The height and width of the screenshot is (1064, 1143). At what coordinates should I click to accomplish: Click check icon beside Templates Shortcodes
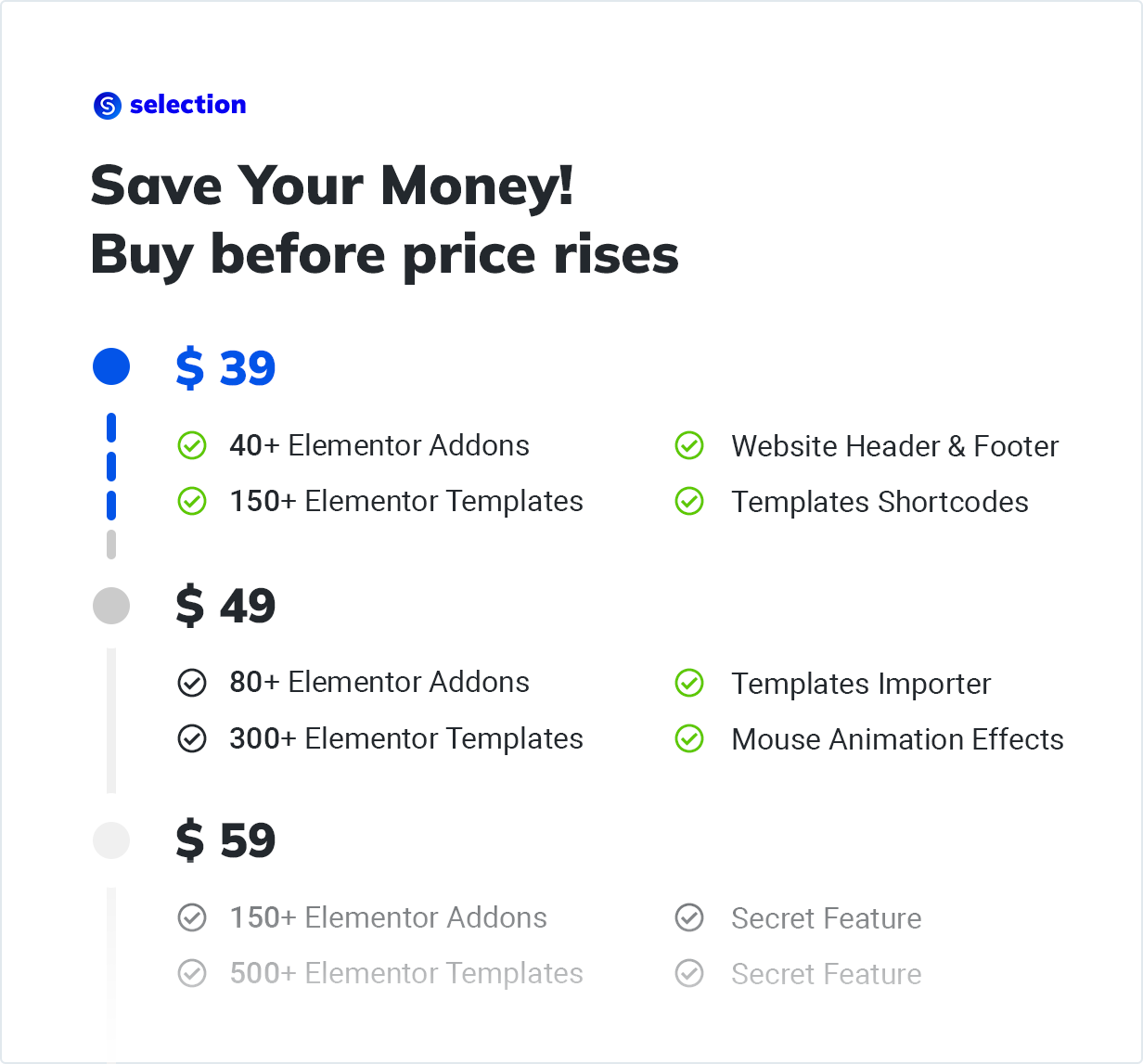click(689, 502)
